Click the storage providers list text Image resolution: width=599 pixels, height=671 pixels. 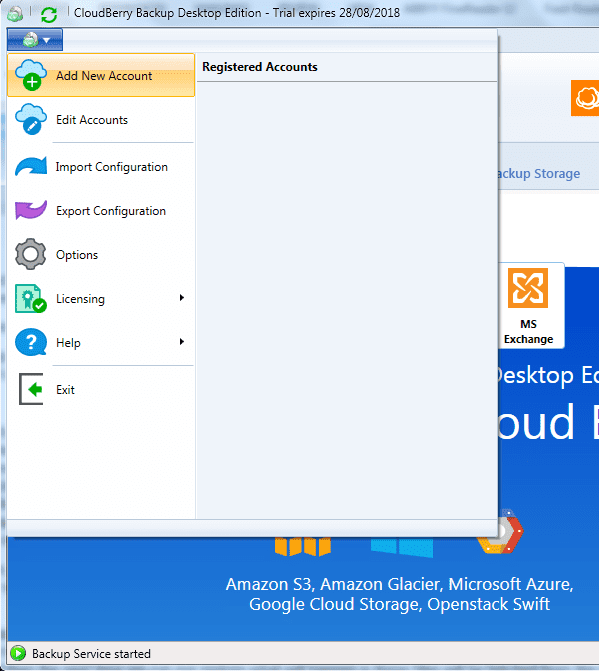point(400,594)
